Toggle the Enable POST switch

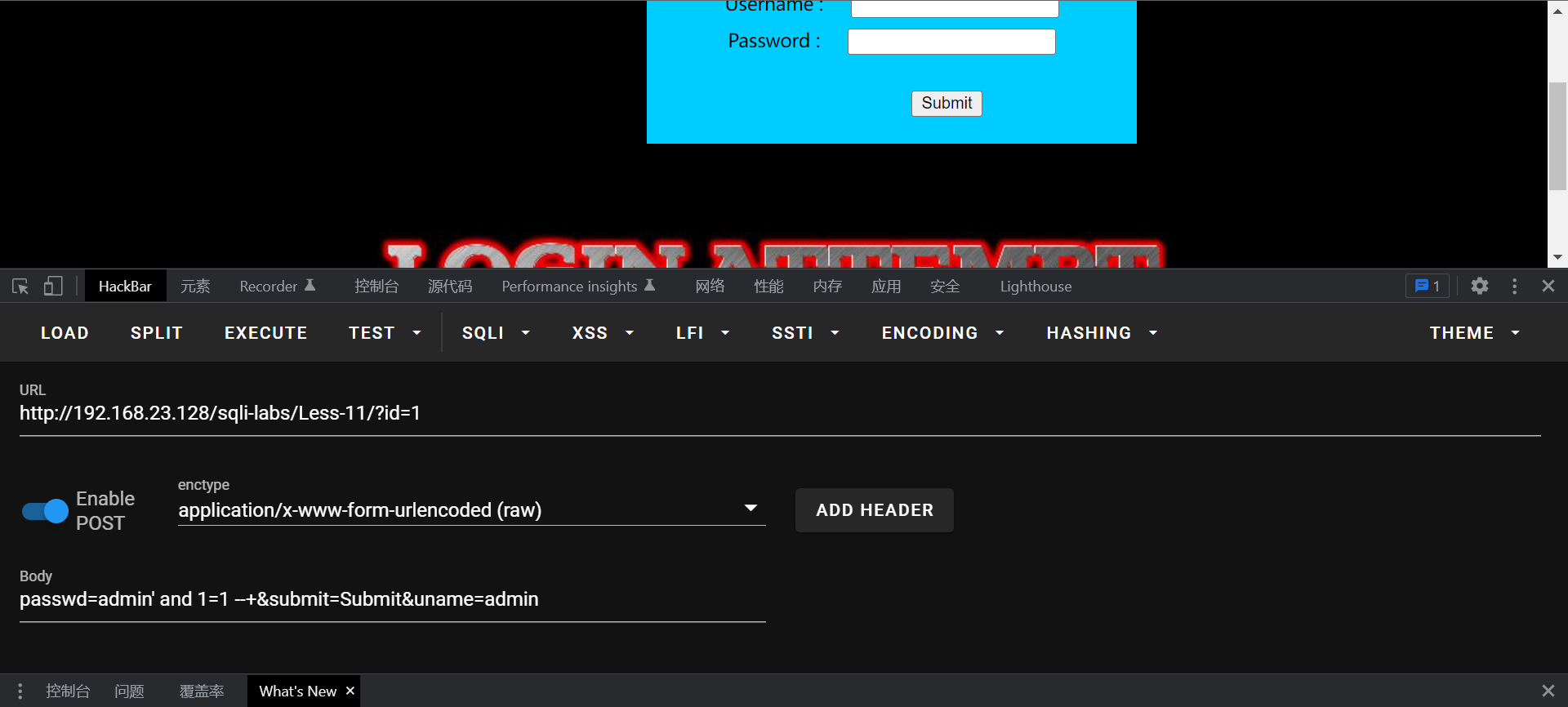point(45,511)
